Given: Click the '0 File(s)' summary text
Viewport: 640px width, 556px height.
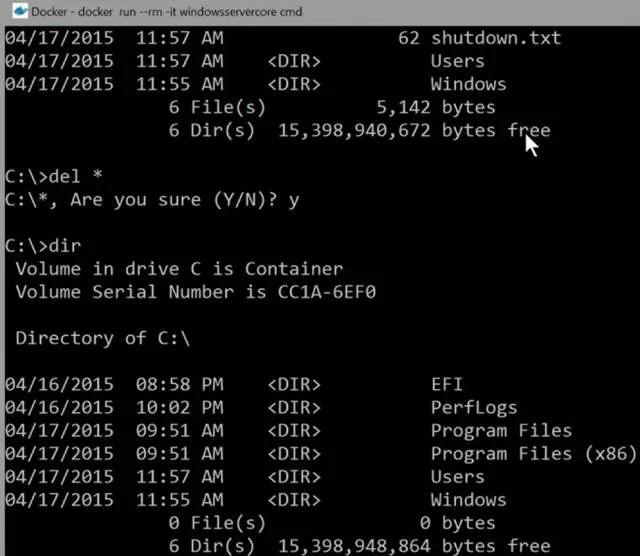Looking at the screenshot, I should (217, 523).
